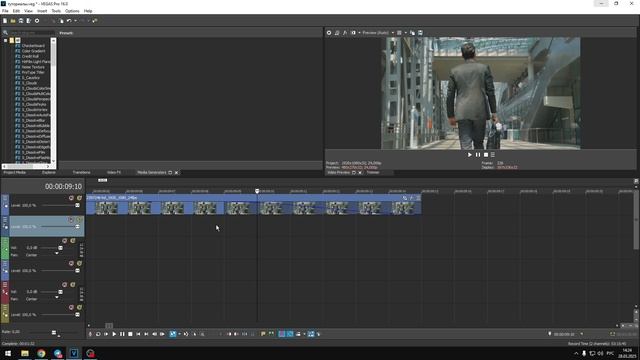The width and height of the screenshot is (640, 360).
Task: Open the Edit menu
Action: click(x=16, y=11)
